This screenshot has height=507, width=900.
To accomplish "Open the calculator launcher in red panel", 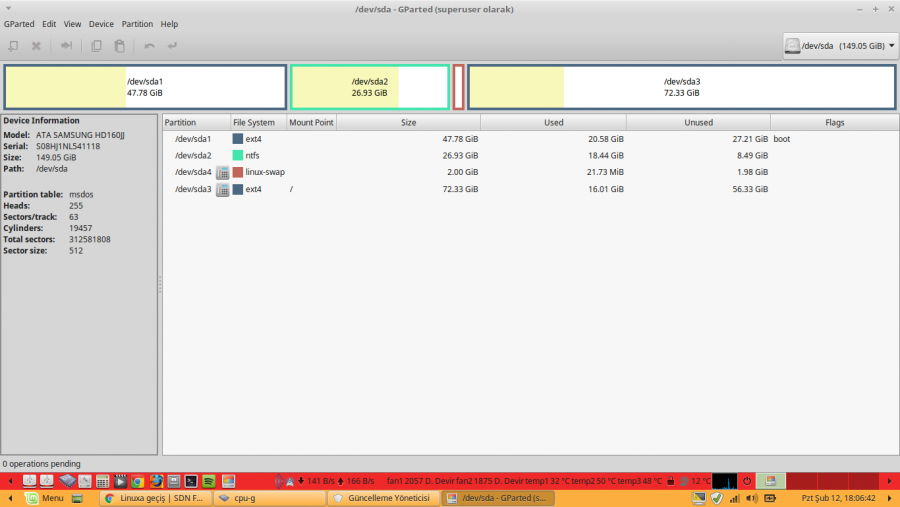I will tap(103, 481).
